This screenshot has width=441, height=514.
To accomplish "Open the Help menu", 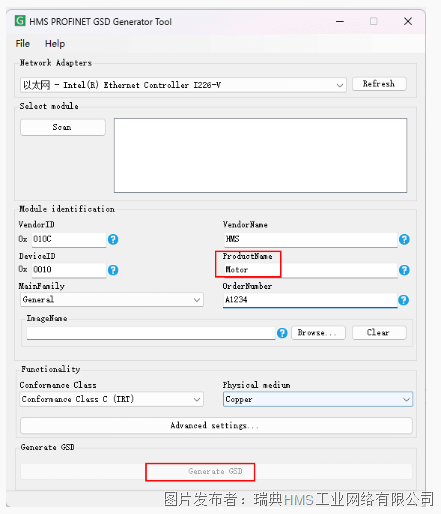I will [x=55, y=44].
